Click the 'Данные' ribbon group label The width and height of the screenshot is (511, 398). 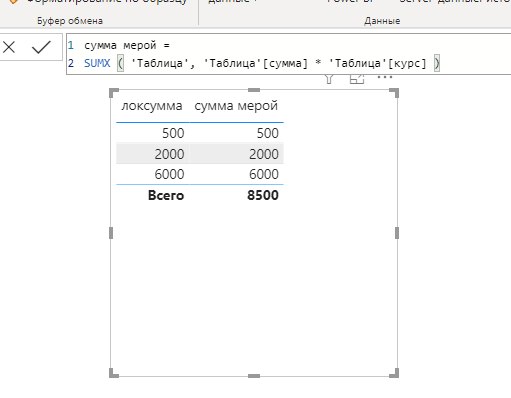point(382,21)
